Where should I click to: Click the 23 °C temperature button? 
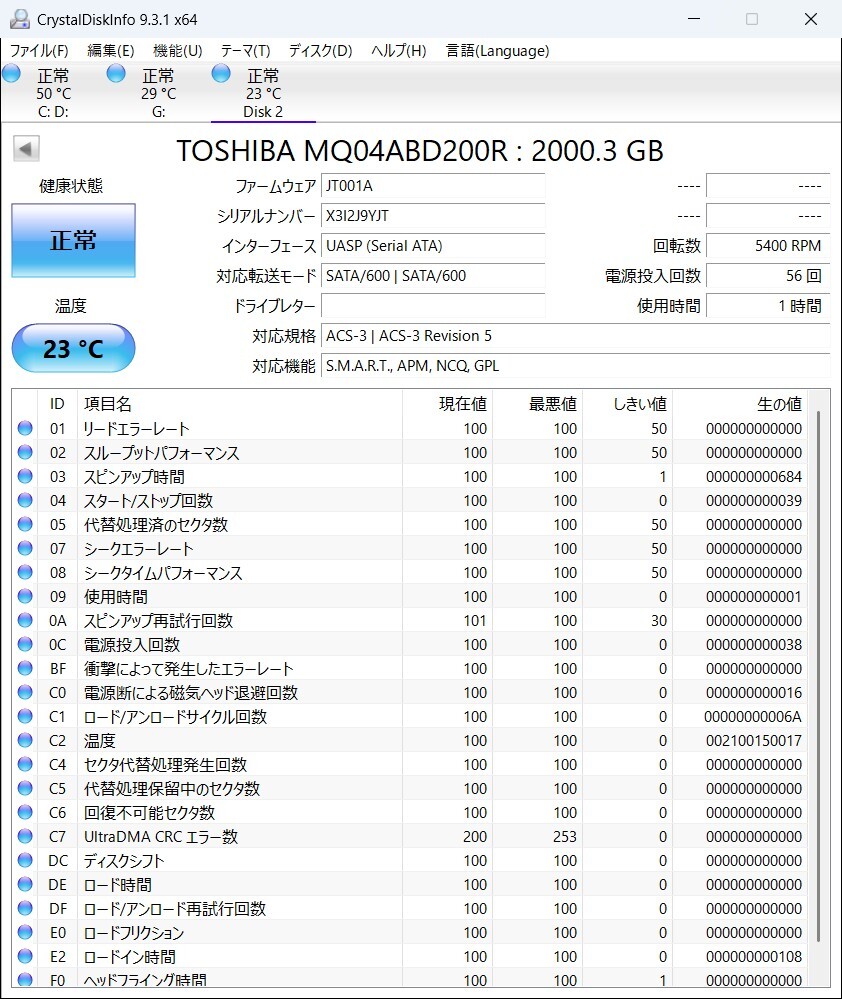(73, 348)
